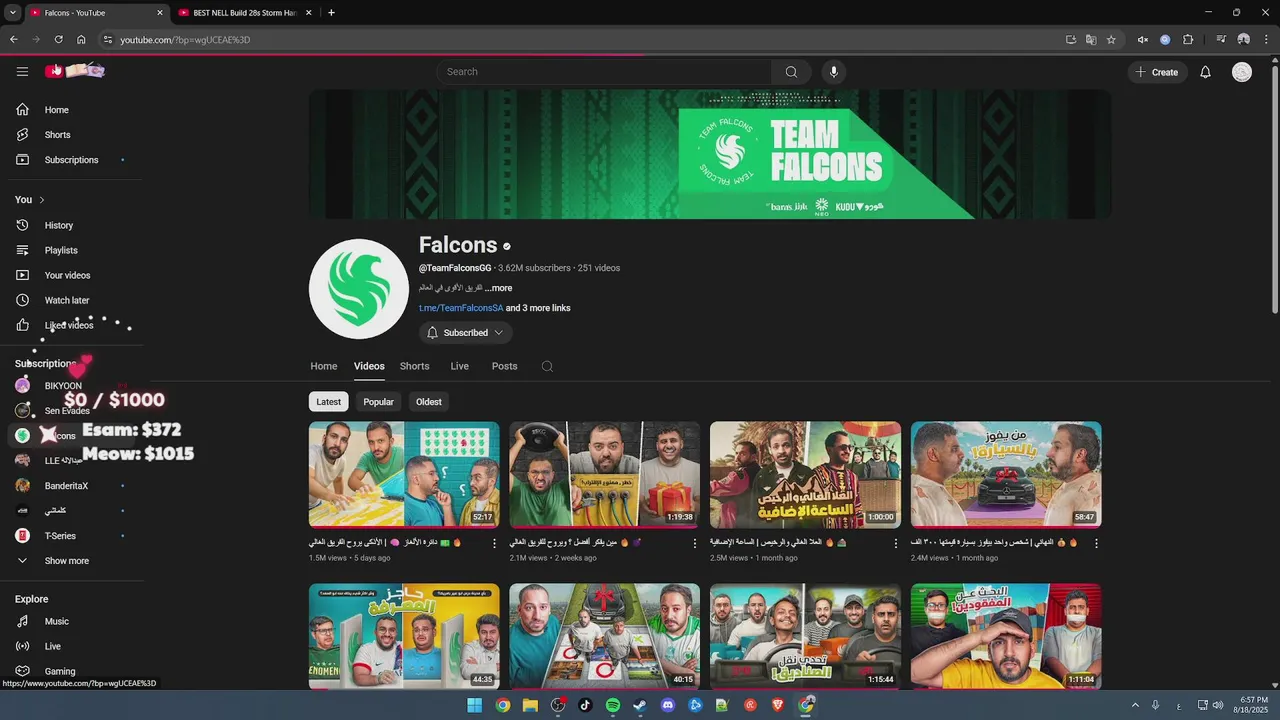
Task: Switch to channel Shorts tab
Action: tap(415, 366)
